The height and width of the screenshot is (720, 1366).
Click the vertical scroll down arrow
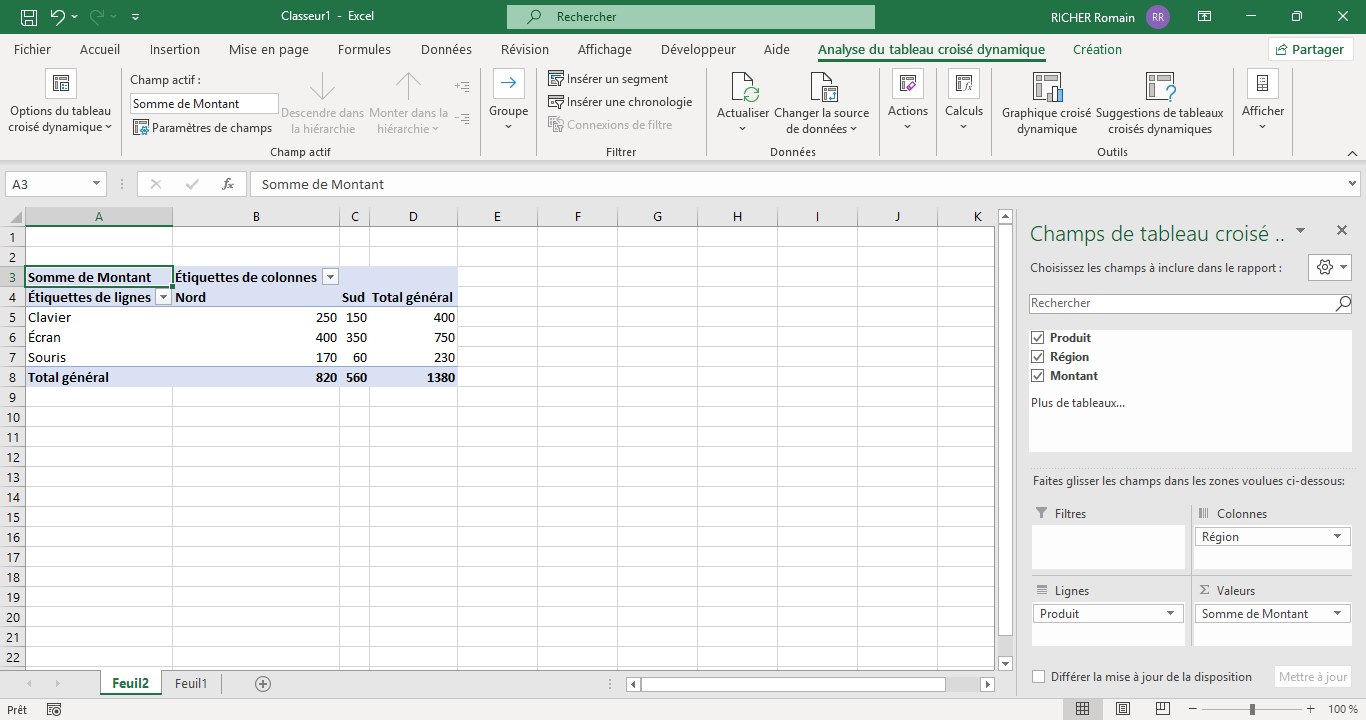(x=1005, y=663)
